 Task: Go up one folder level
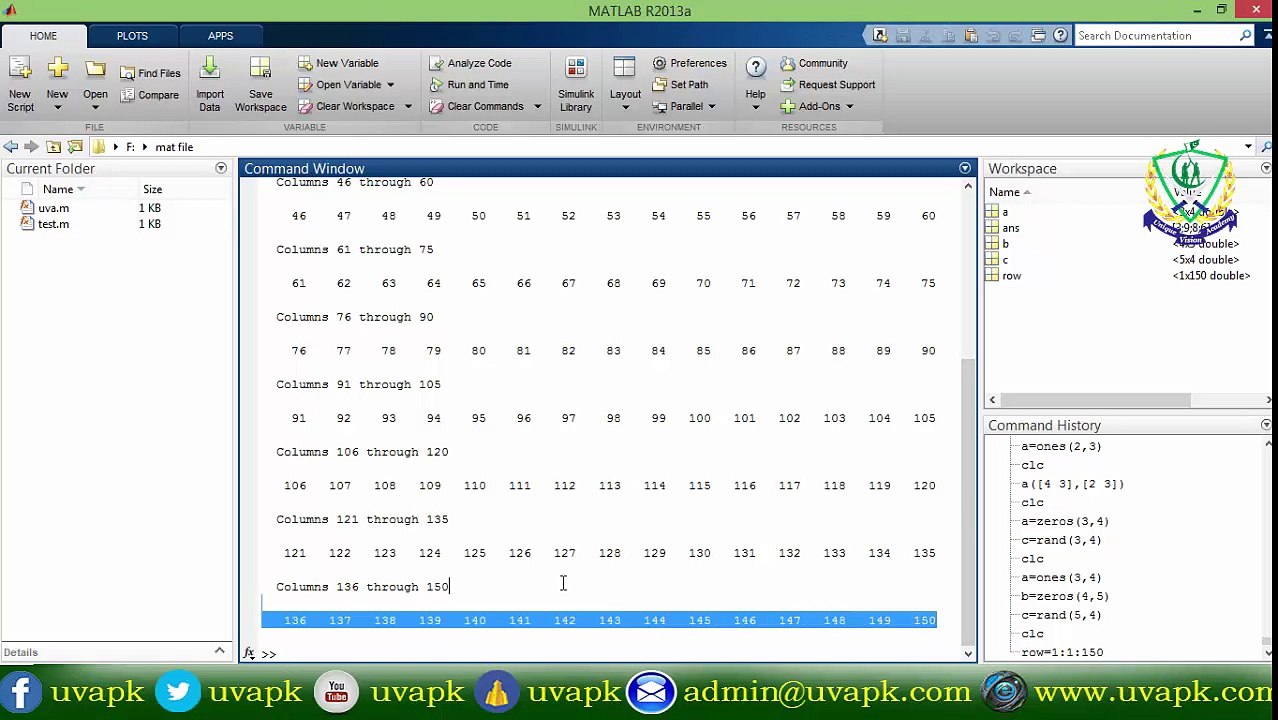54,147
